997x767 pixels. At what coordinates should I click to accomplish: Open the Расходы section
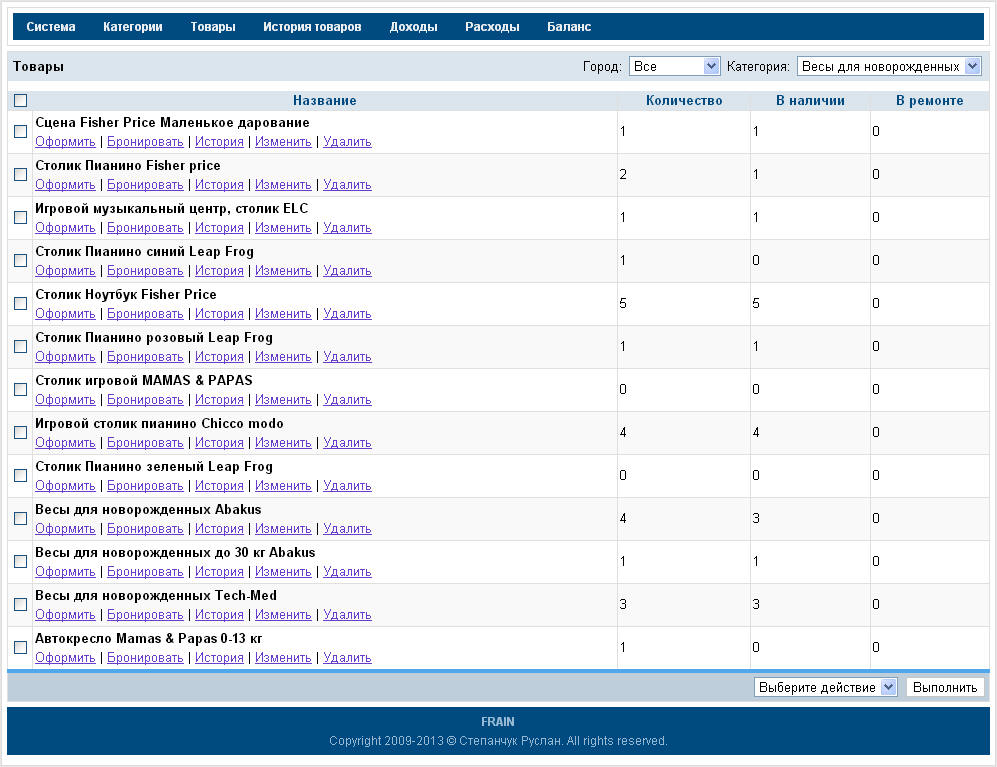coord(492,27)
